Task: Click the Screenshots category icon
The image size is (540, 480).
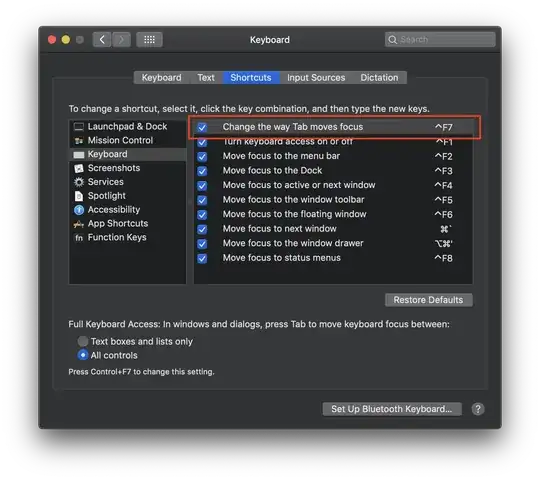Action: (x=79, y=168)
